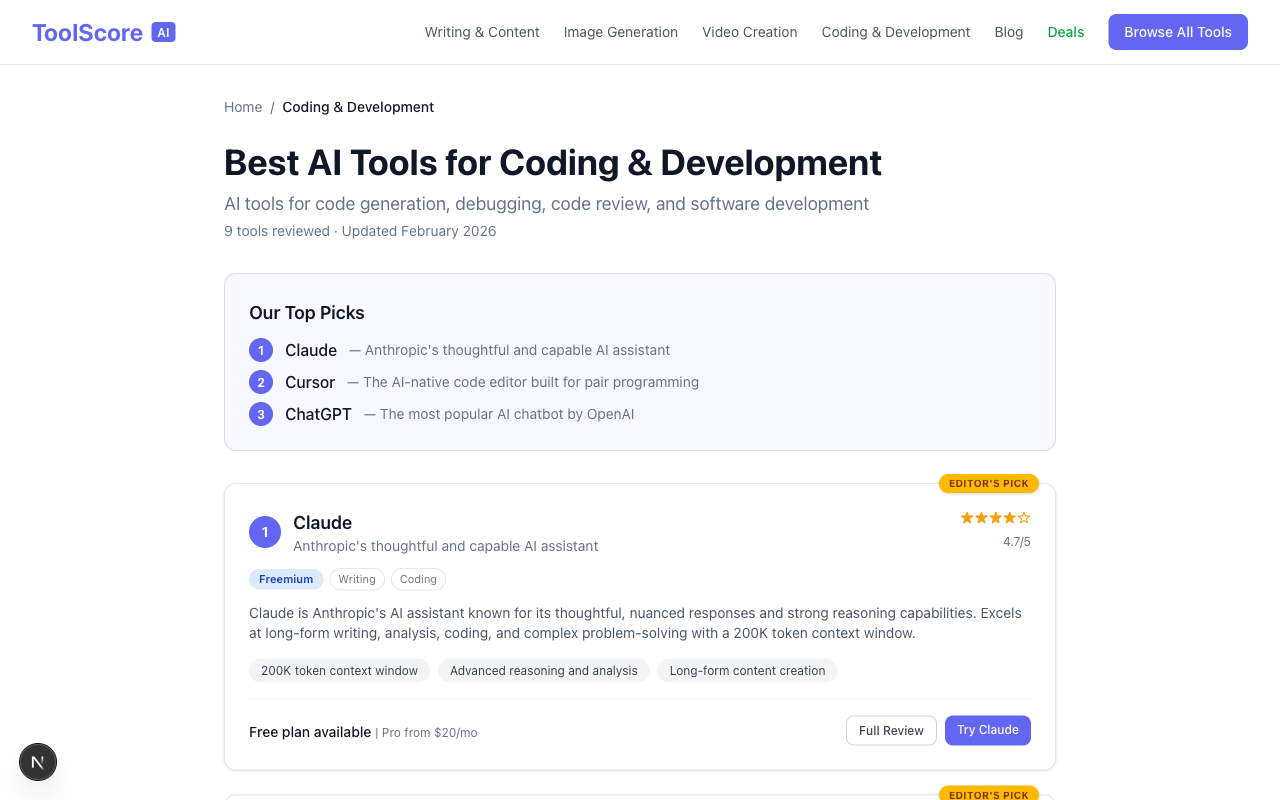Open Claude's Full Review page
The image size is (1280, 800).
pos(891,730)
